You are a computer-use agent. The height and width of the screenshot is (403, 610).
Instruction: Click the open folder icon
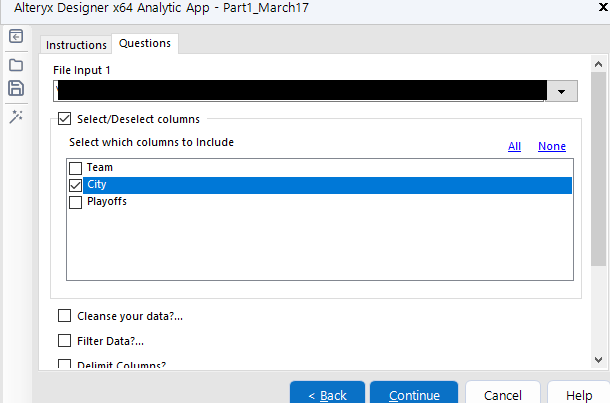[16, 64]
